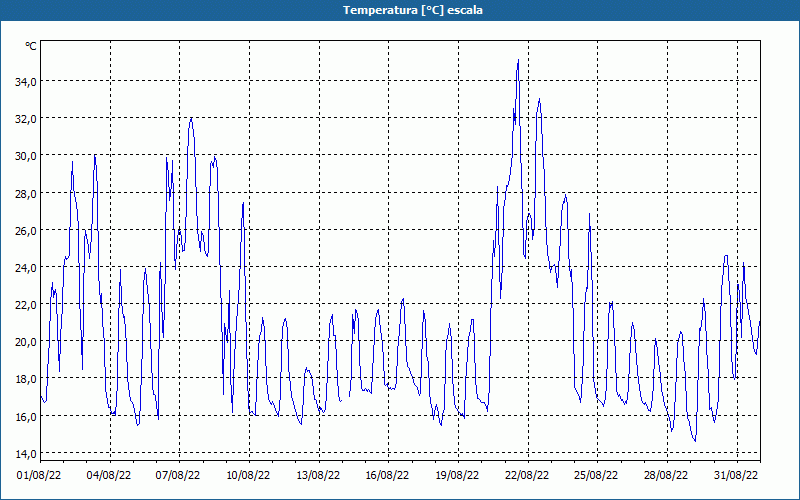
Task: Click the 28,0 temperature axis label
Action: click(25, 193)
